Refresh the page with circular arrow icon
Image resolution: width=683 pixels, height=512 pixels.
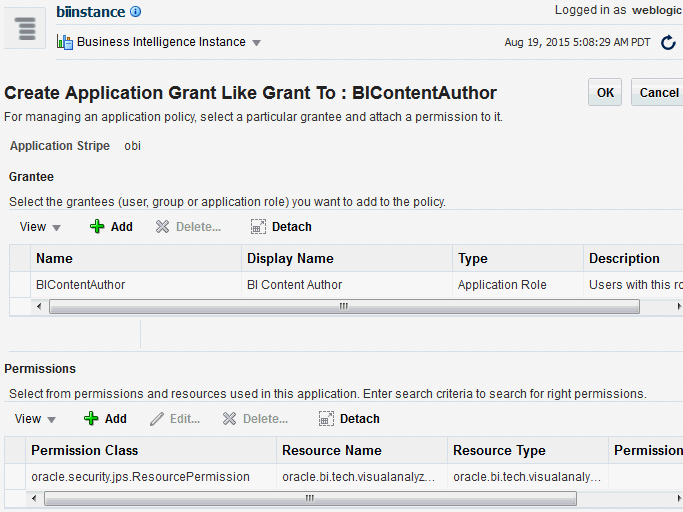click(668, 43)
